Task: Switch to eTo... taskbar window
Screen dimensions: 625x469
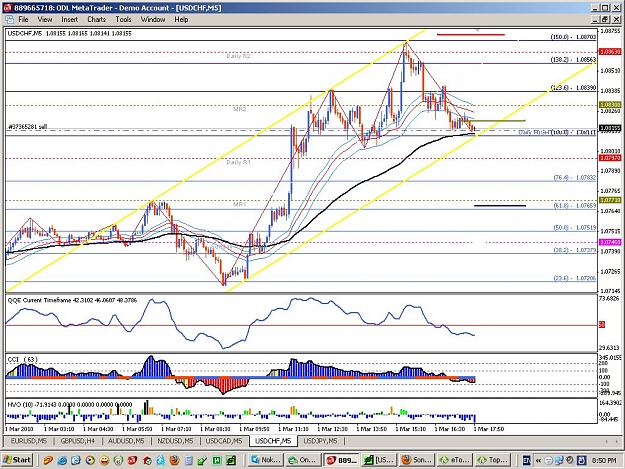Action: pos(454,460)
